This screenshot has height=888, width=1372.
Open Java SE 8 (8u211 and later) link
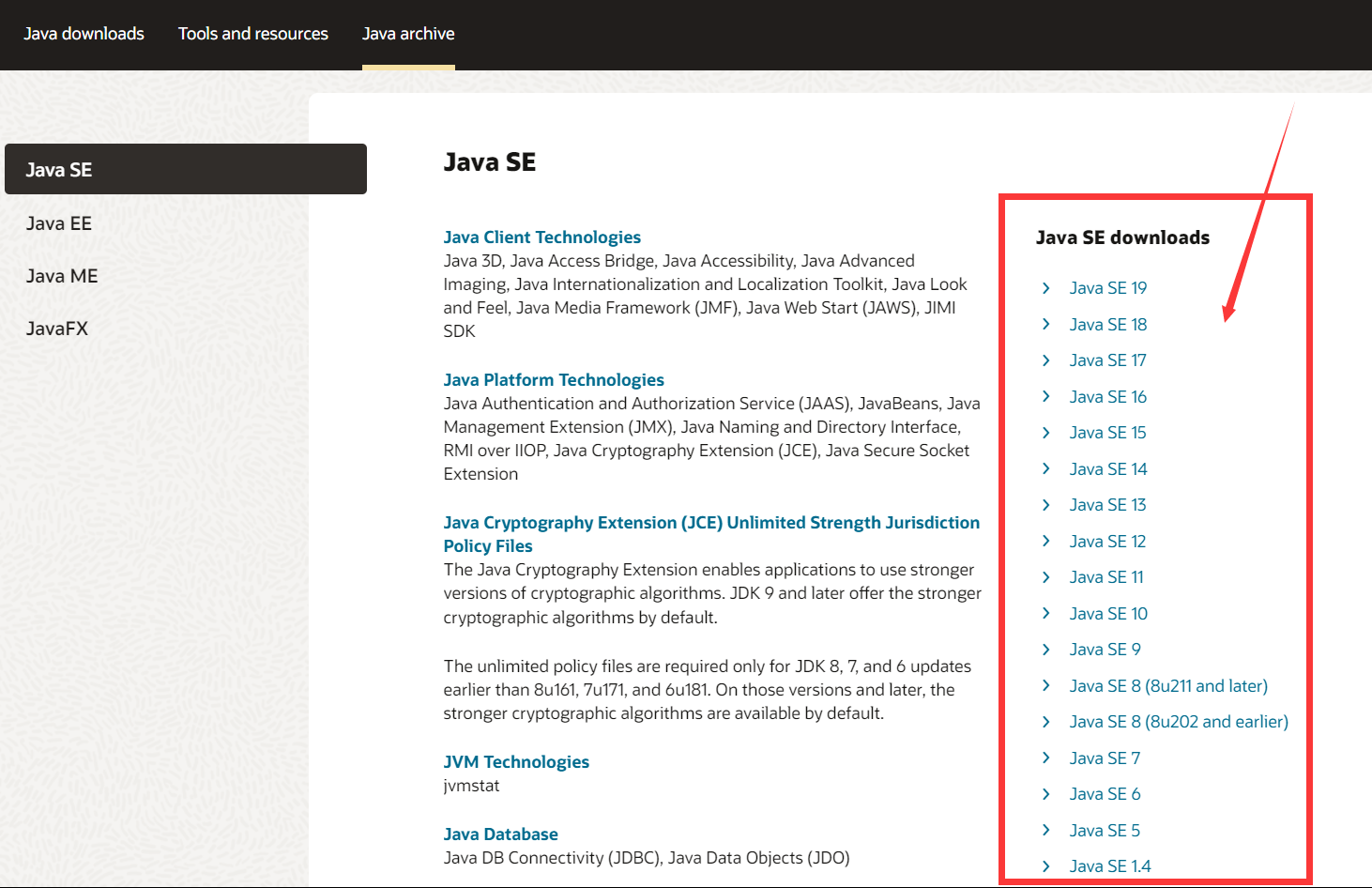(1168, 686)
